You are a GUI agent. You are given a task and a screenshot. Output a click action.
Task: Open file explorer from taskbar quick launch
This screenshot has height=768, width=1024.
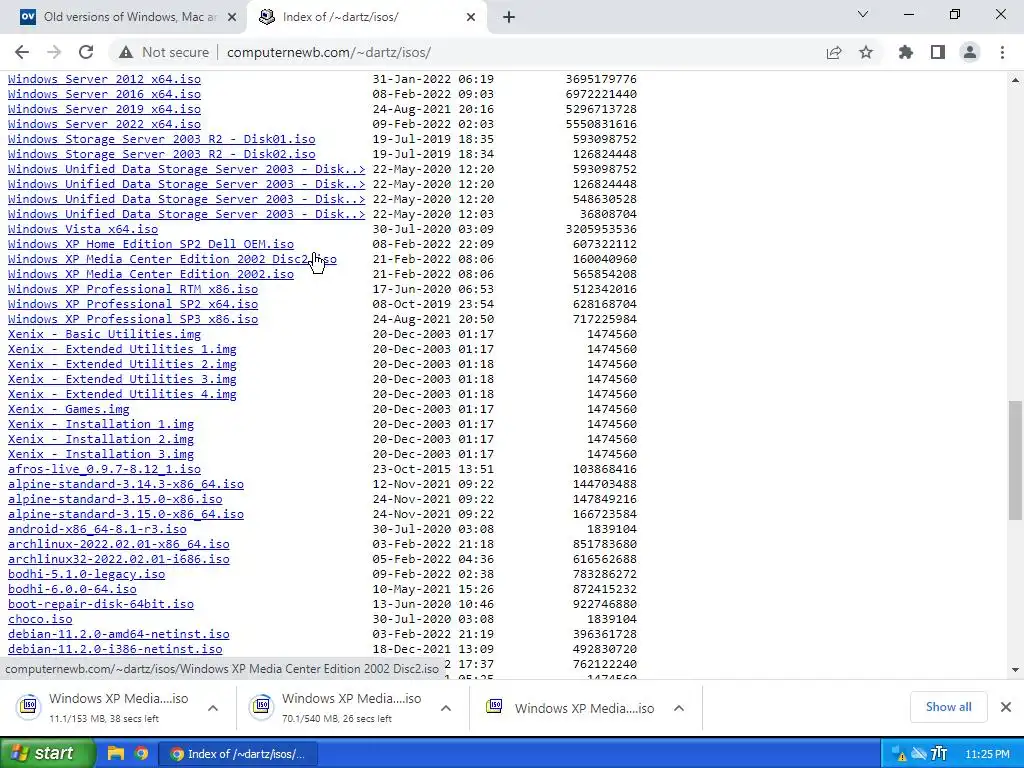tap(115, 754)
